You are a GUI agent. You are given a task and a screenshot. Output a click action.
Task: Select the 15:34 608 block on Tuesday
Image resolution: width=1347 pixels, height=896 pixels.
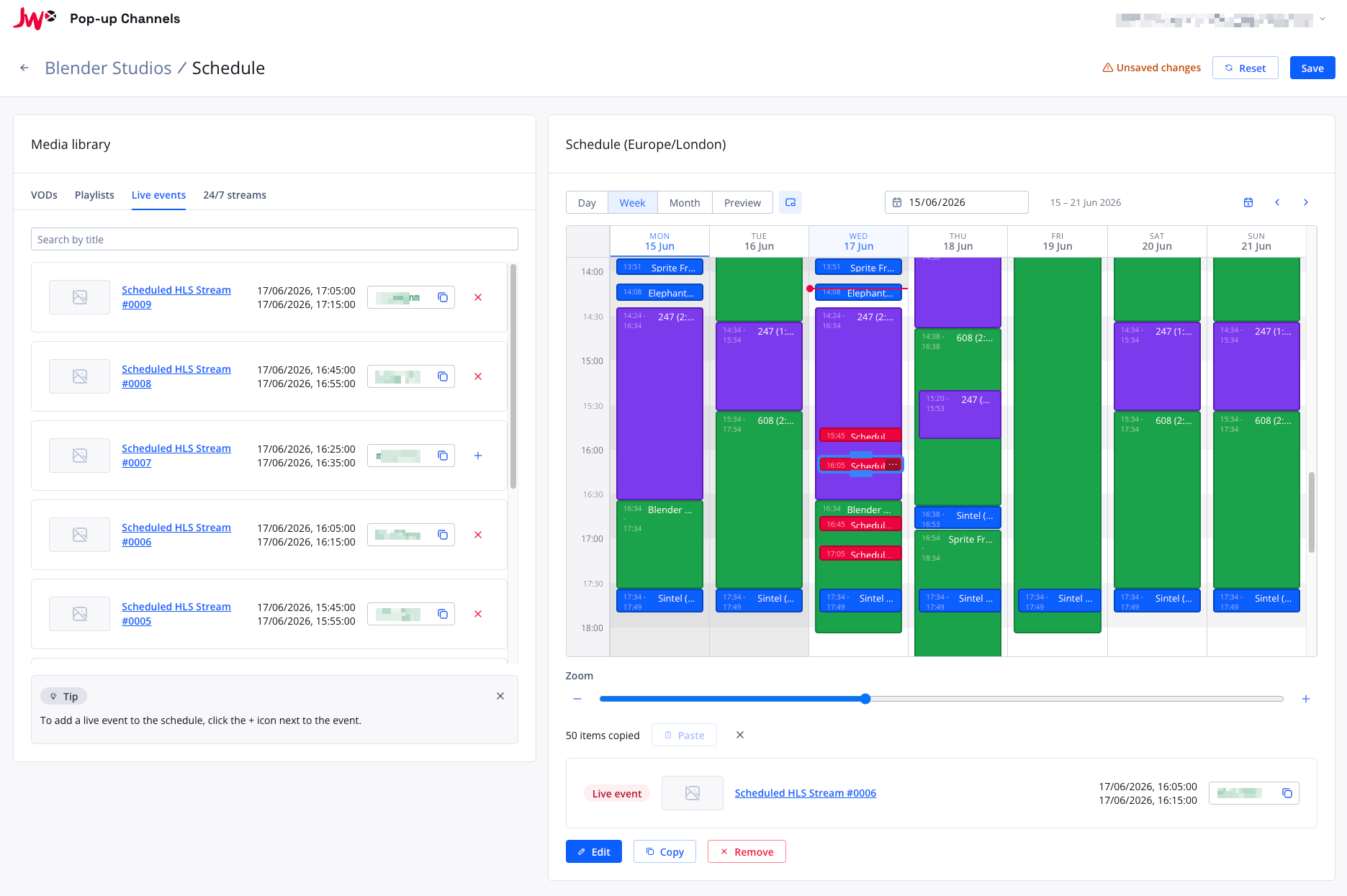tap(759, 499)
